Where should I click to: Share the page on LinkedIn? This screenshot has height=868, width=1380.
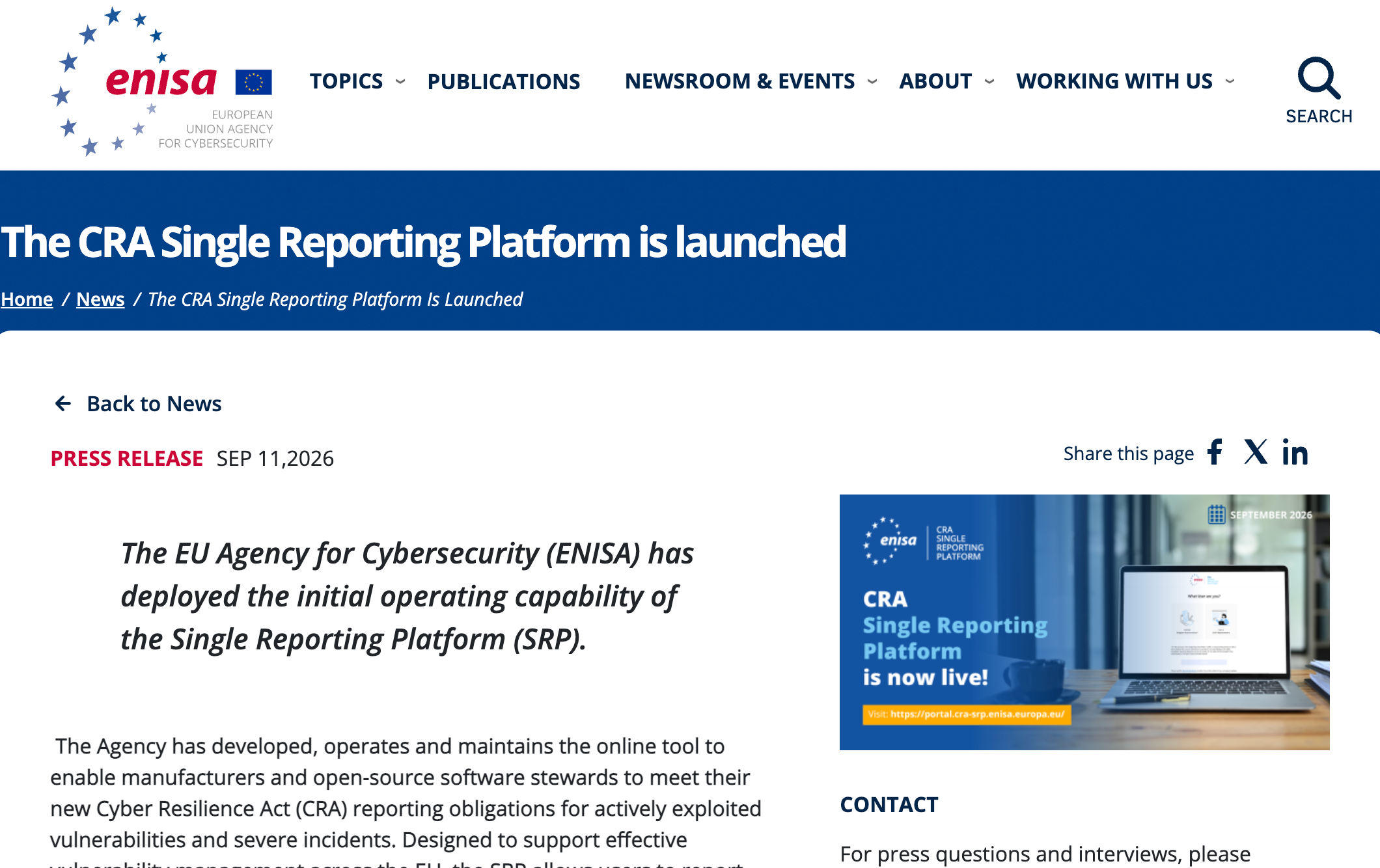(x=1295, y=452)
